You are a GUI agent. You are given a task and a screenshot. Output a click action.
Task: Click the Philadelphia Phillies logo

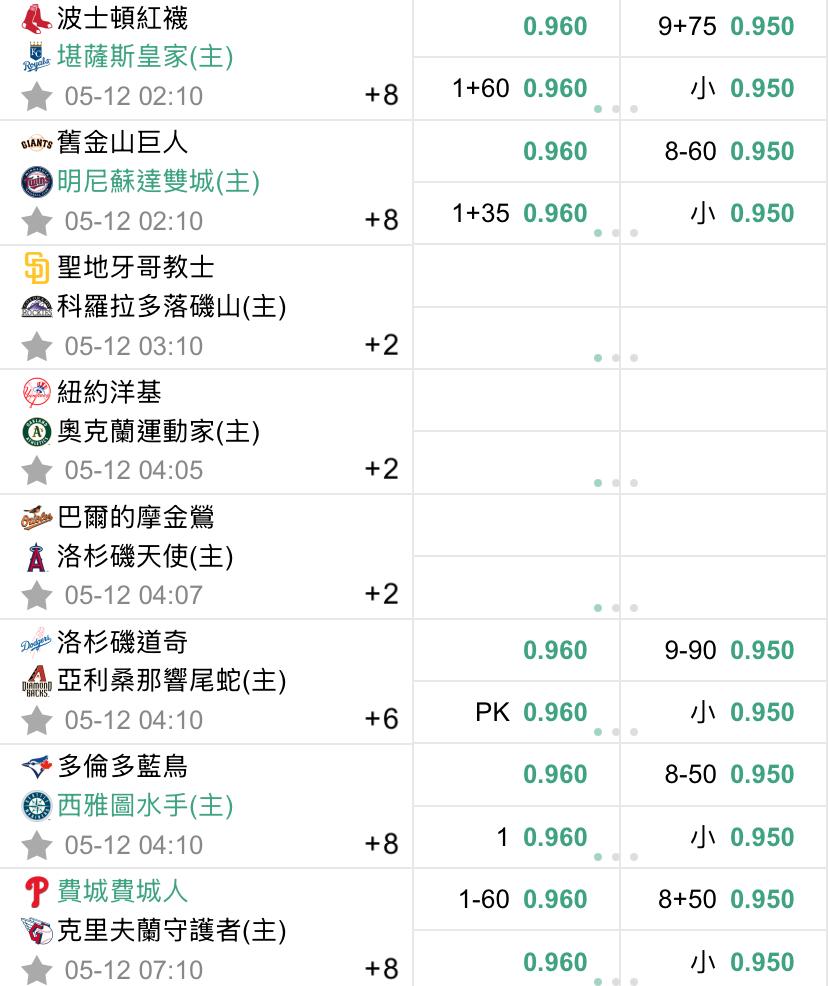point(36,892)
